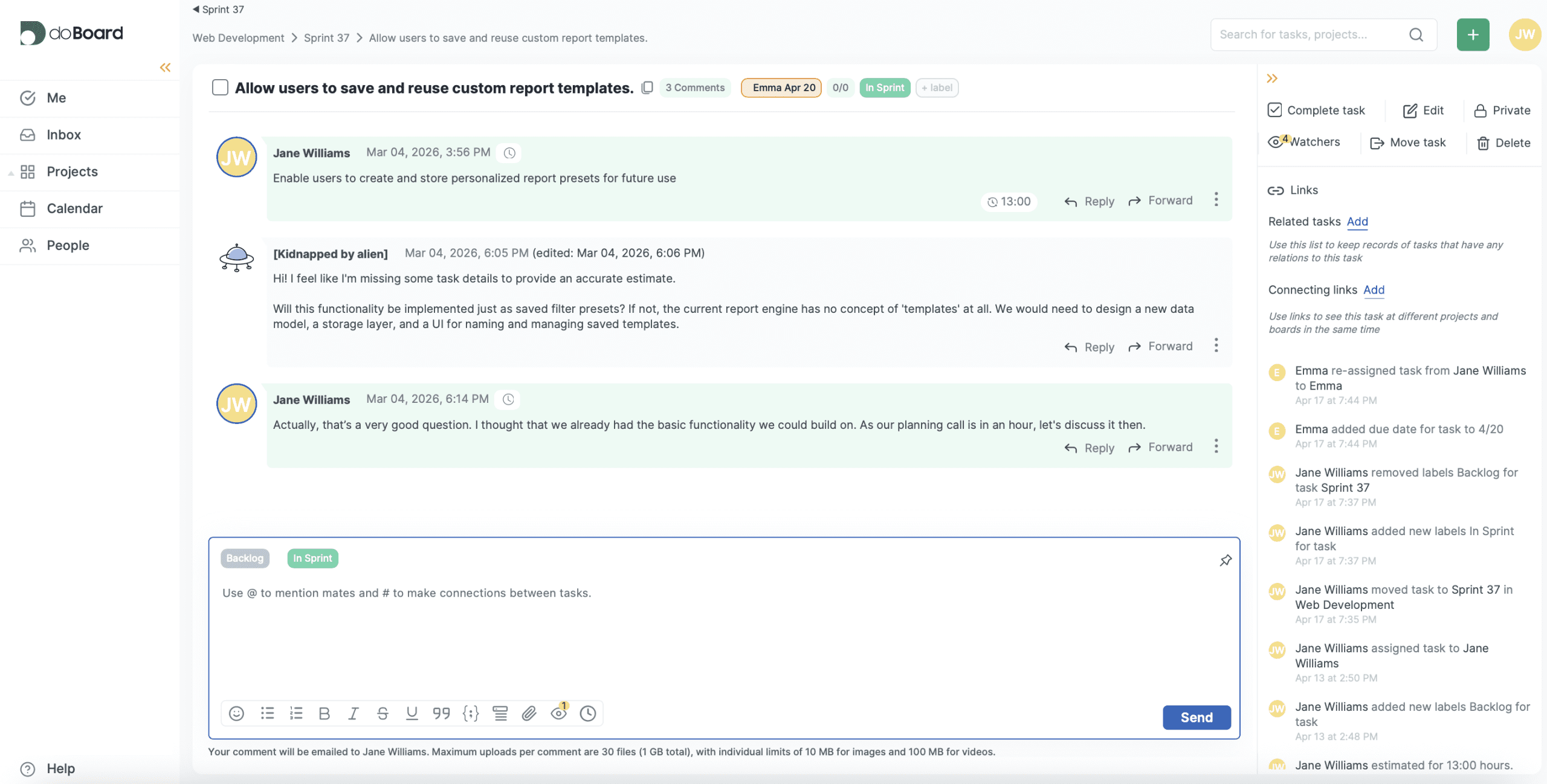
Task: Create a new item with green plus button
Action: coord(1473,34)
